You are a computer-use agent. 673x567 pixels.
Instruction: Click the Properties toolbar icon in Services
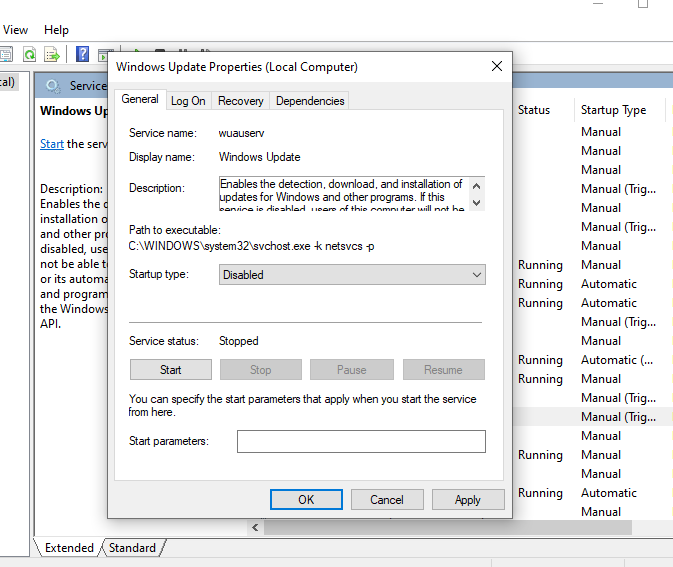coord(6,55)
